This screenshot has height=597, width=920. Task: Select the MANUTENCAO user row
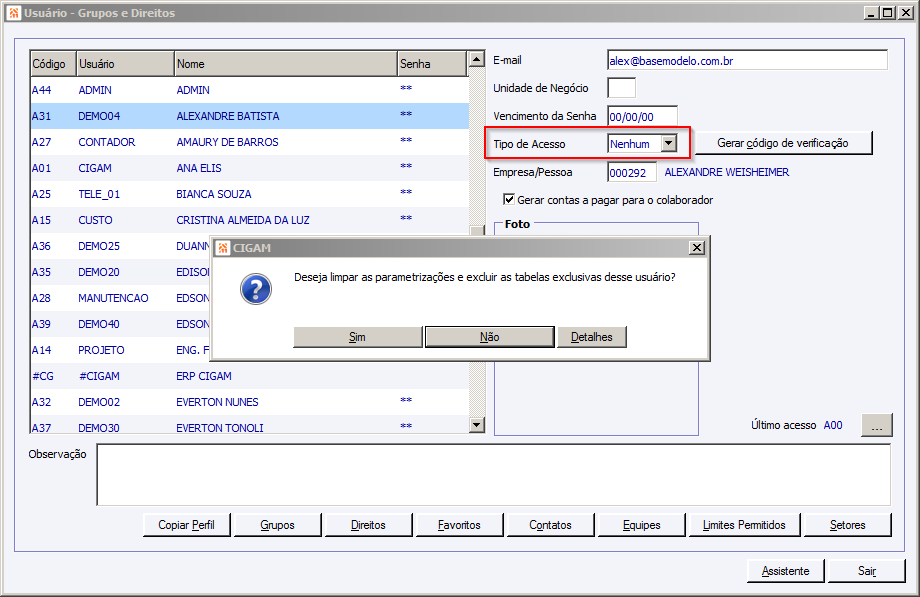pyautogui.click(x=121, y=298)
